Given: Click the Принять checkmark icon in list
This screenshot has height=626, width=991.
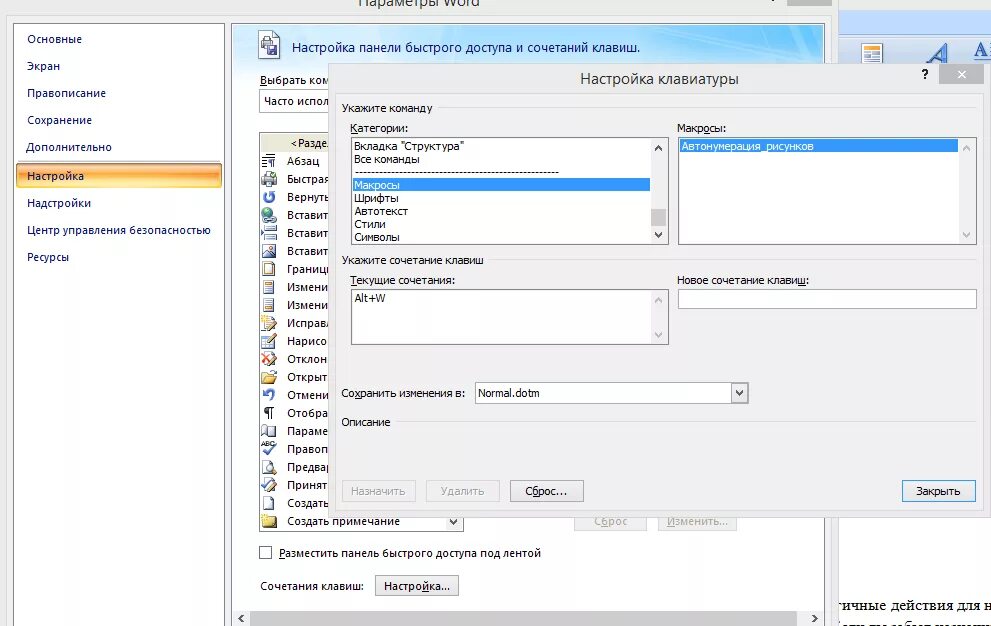Looking at the screenshot, I should click(x=269, y=485).
